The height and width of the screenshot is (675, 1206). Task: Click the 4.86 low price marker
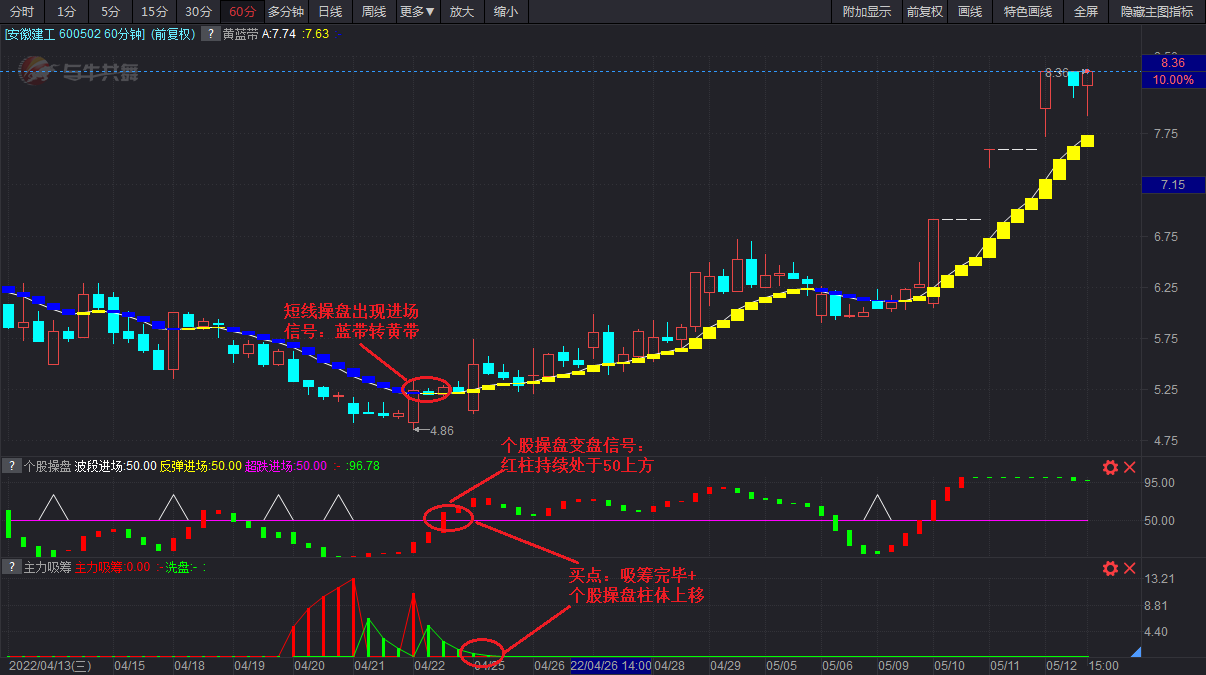[x=442, y=430]
